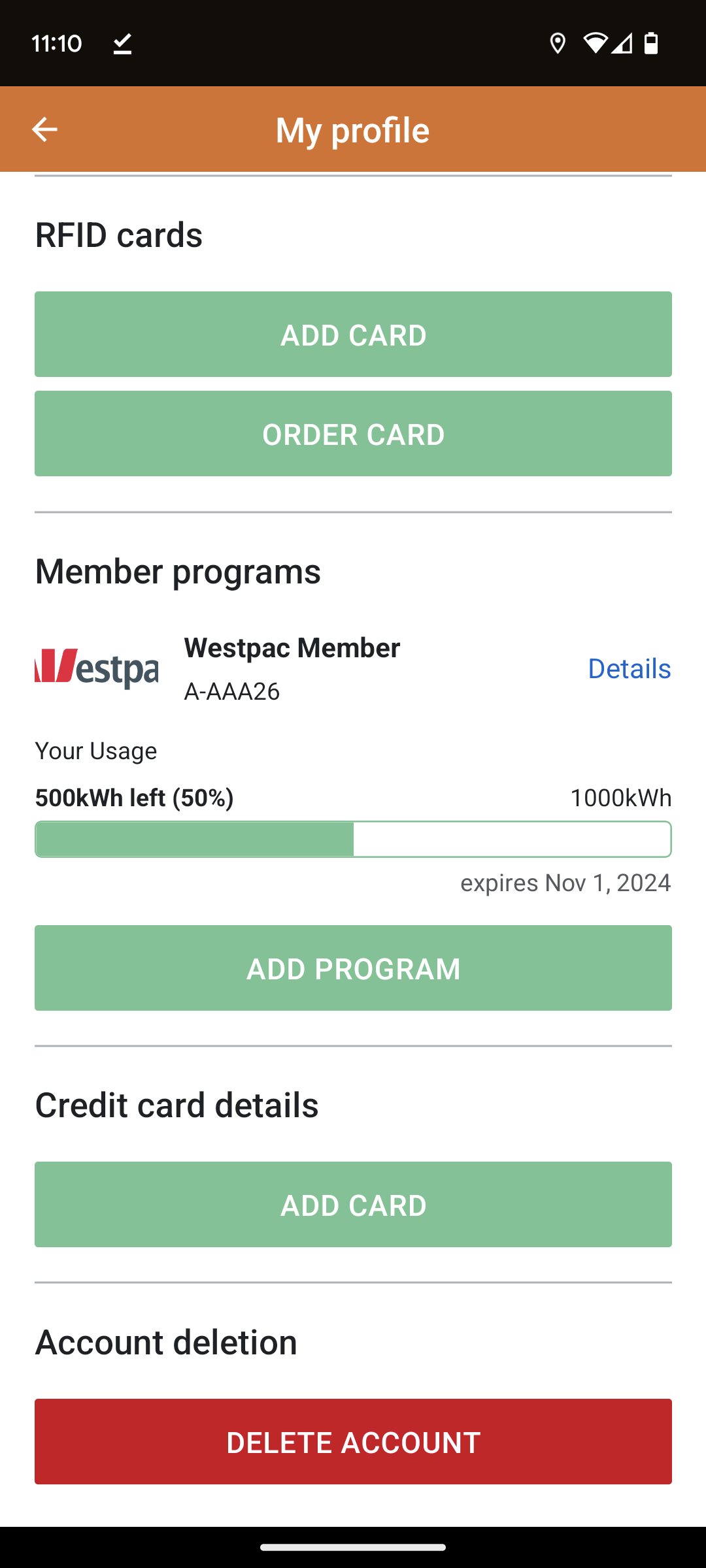
Task: Tap the kWh usage progress bar
Action: tap(353, 839)
